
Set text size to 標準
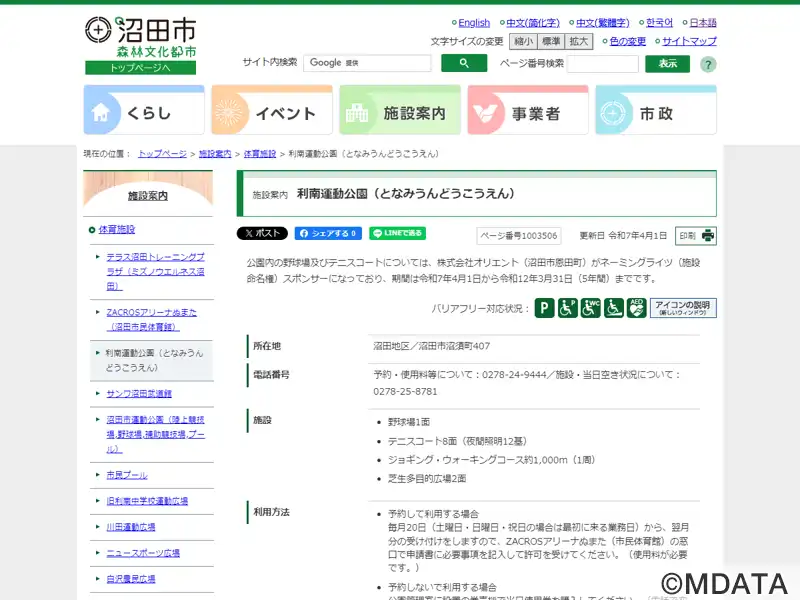click(551, 41)
